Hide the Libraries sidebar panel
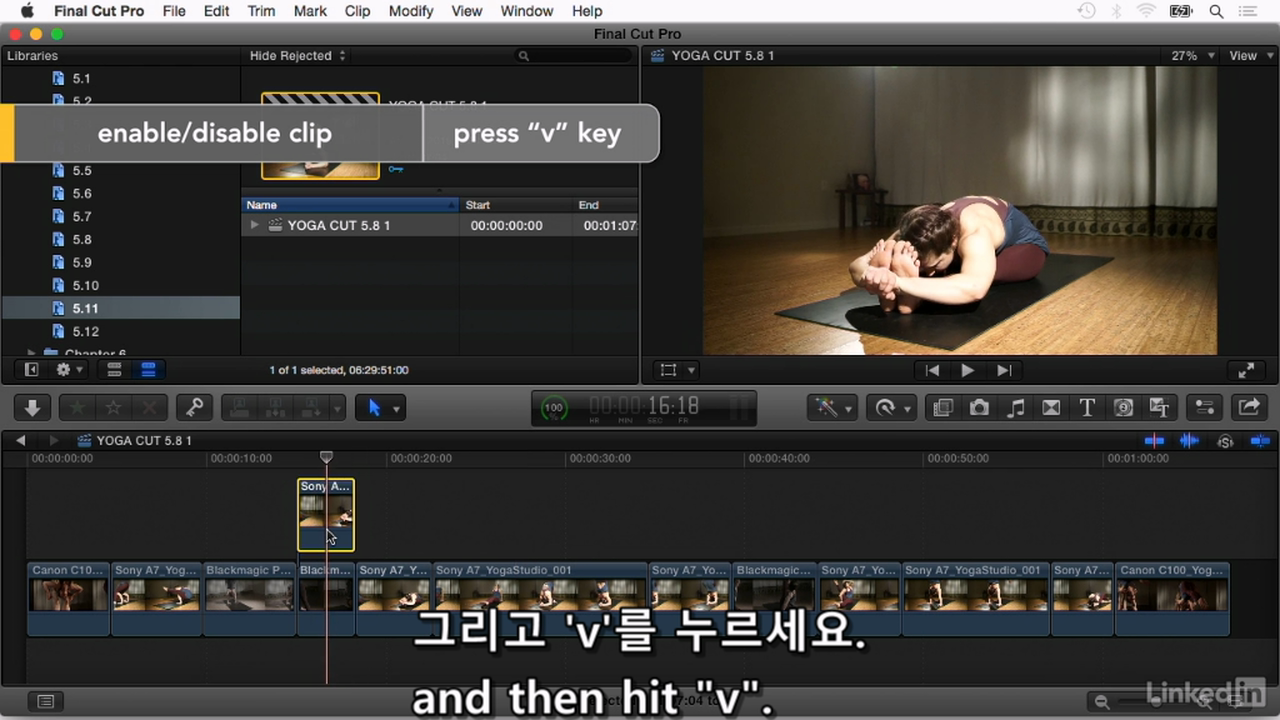 point(31,370)
